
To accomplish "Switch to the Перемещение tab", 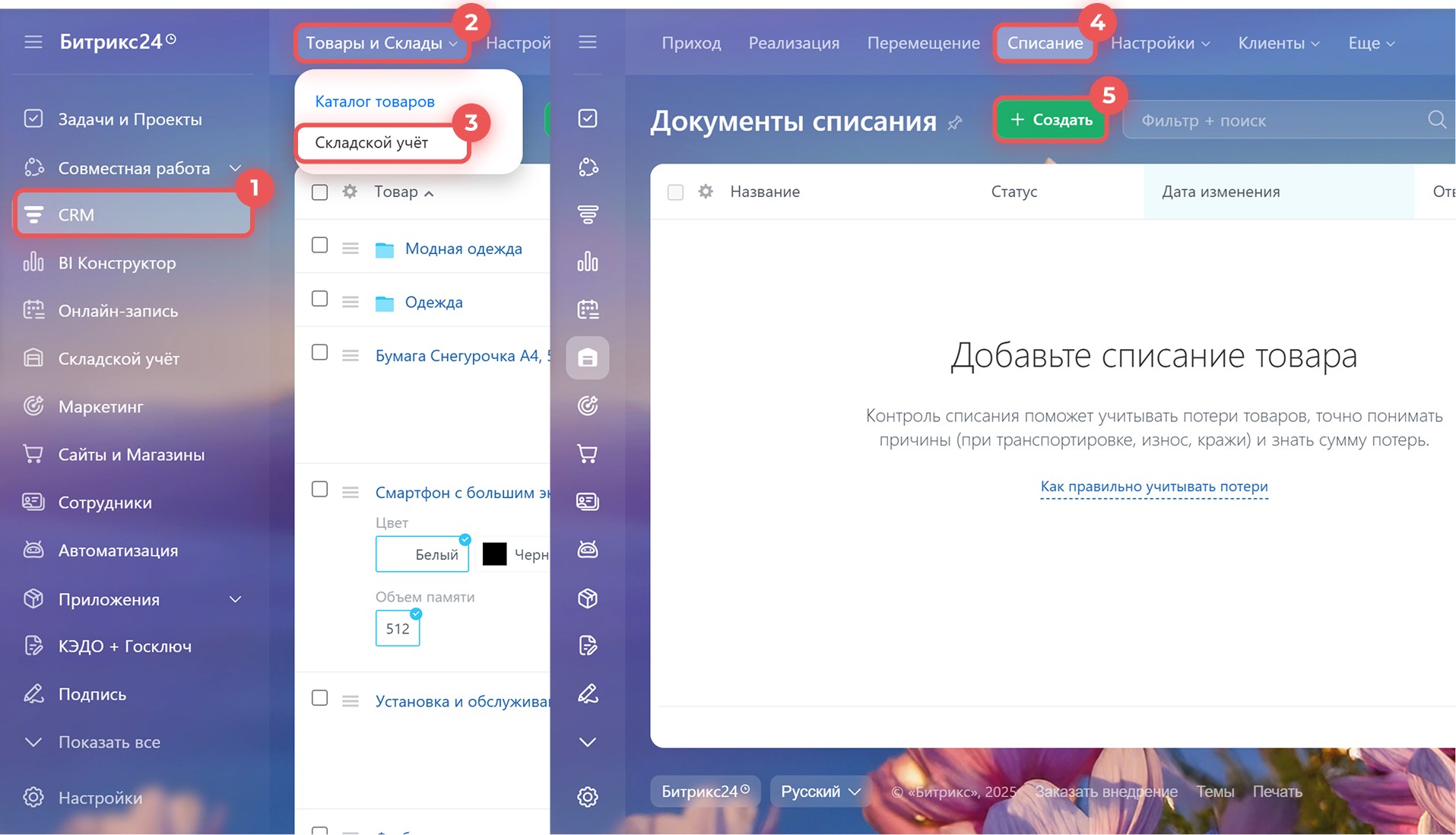I will coord(923,43).
